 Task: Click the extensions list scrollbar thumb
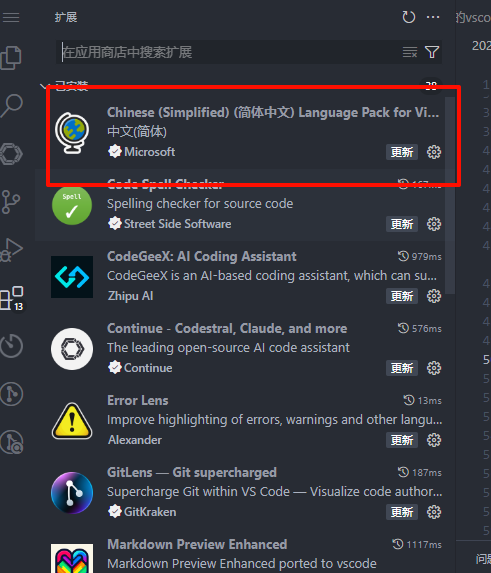pos(450,196)
